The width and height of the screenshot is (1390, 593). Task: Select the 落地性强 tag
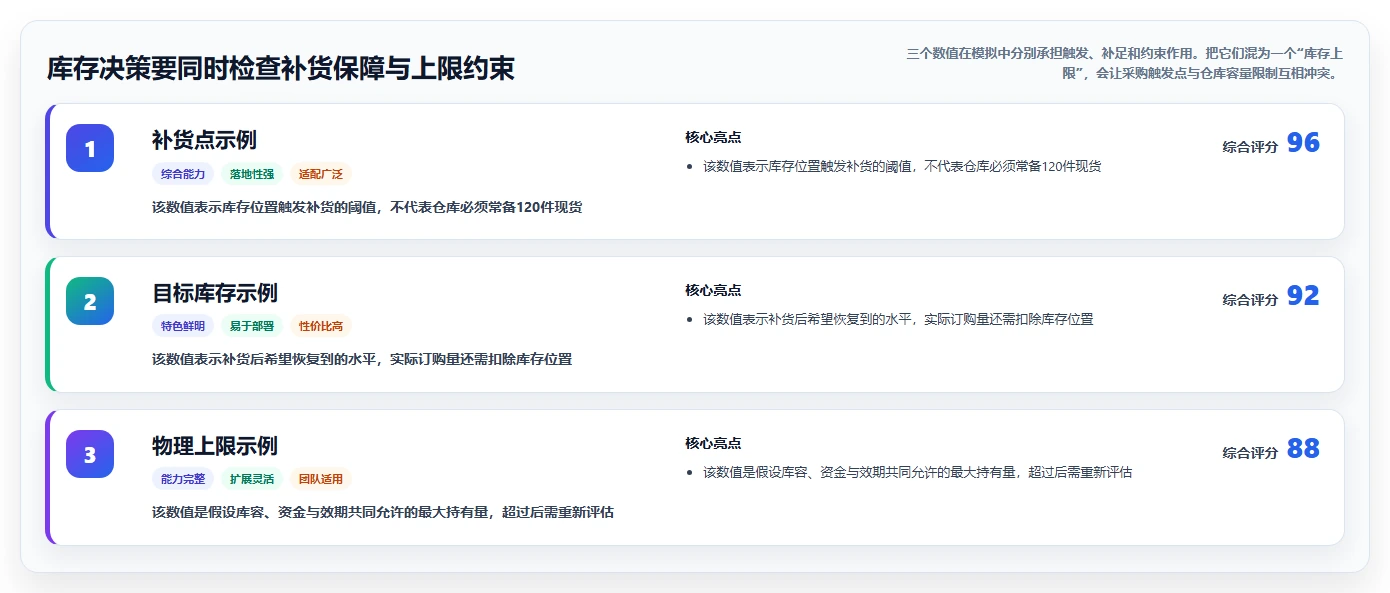tap(252, 174)
